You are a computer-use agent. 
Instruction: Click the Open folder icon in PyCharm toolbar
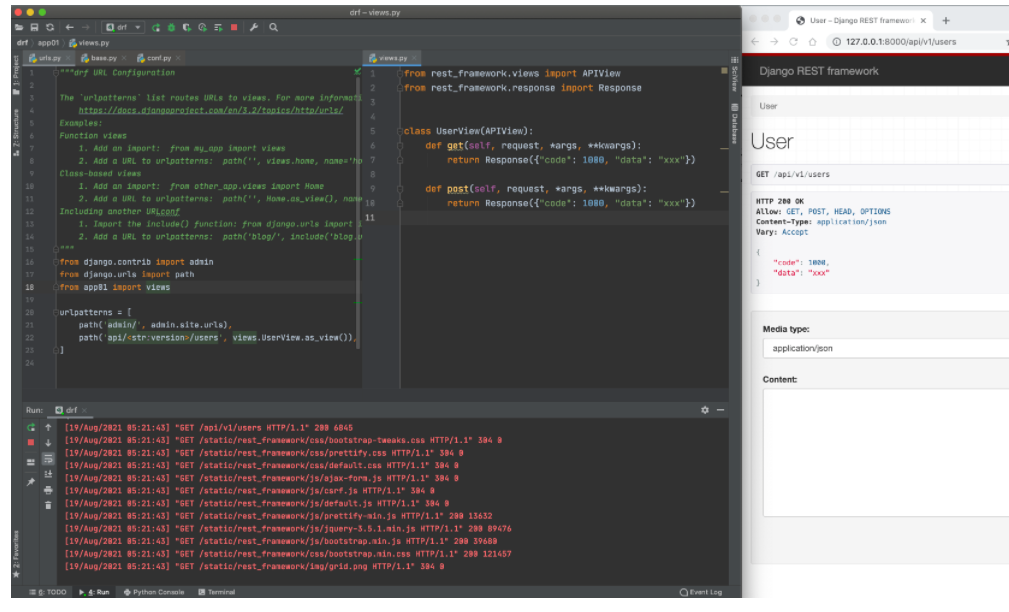(19, 28)
